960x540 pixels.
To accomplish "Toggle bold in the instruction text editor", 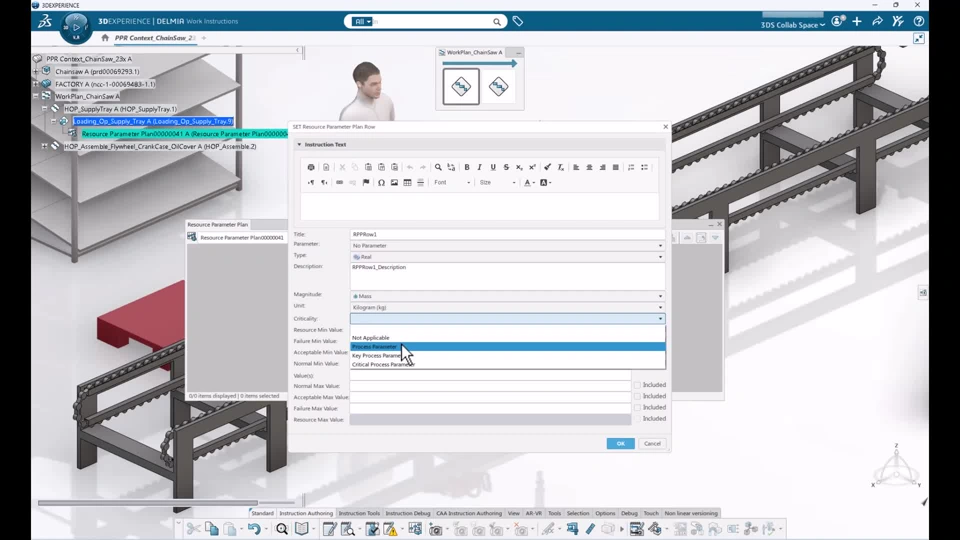I will (467, 167).
